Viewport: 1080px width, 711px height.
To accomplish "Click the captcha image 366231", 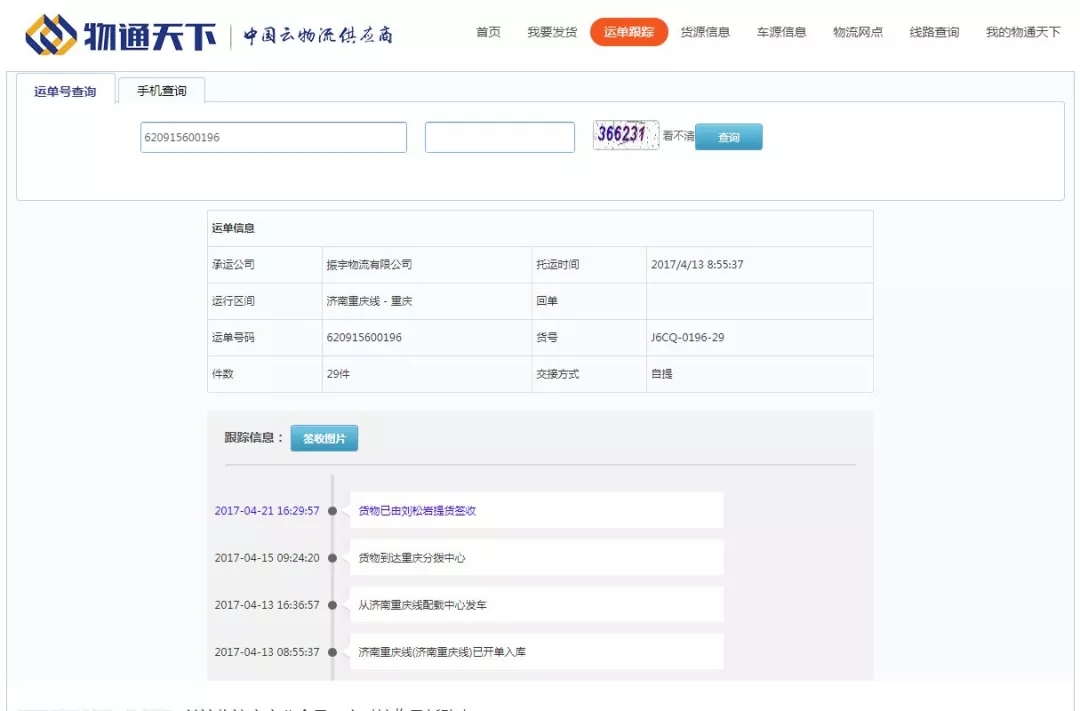I will pyautogui.click(x=625, y=135).
